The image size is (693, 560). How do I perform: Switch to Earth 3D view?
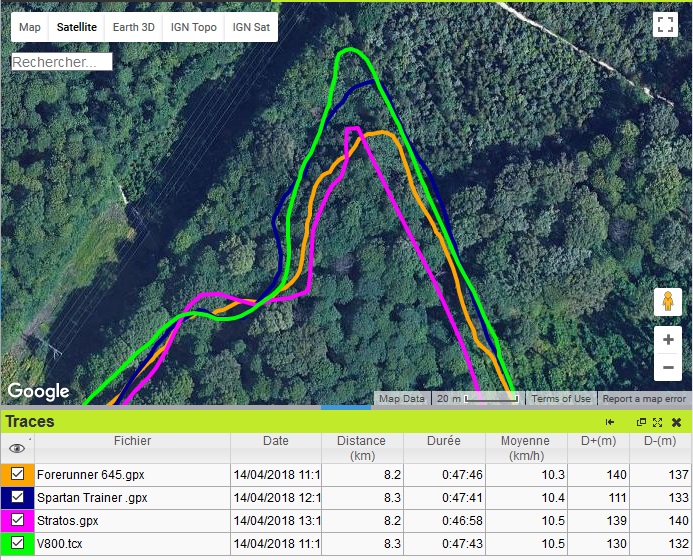(133, 27)
